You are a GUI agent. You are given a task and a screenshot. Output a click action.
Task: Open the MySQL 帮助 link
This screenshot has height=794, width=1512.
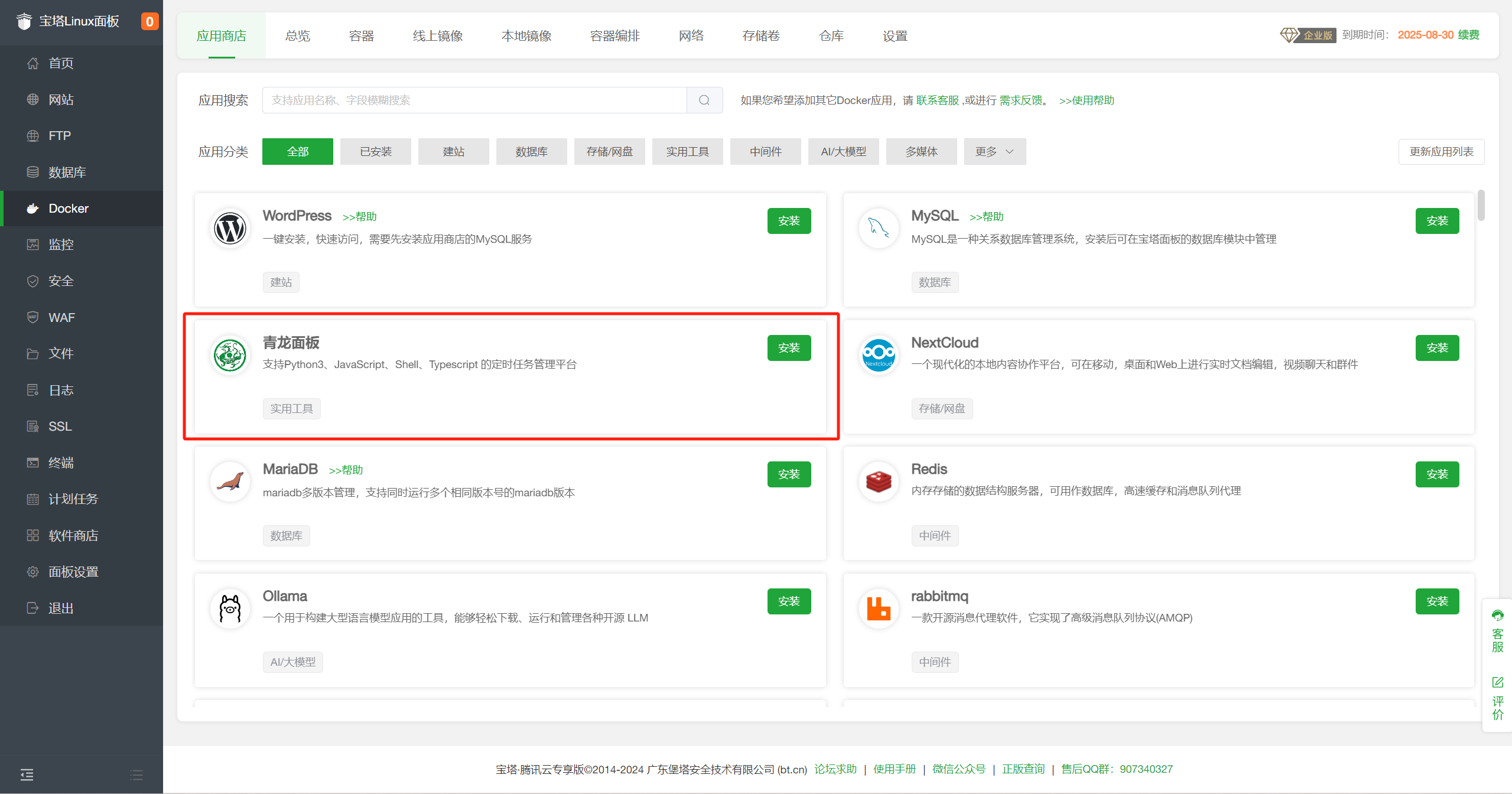tap(986, 217)
